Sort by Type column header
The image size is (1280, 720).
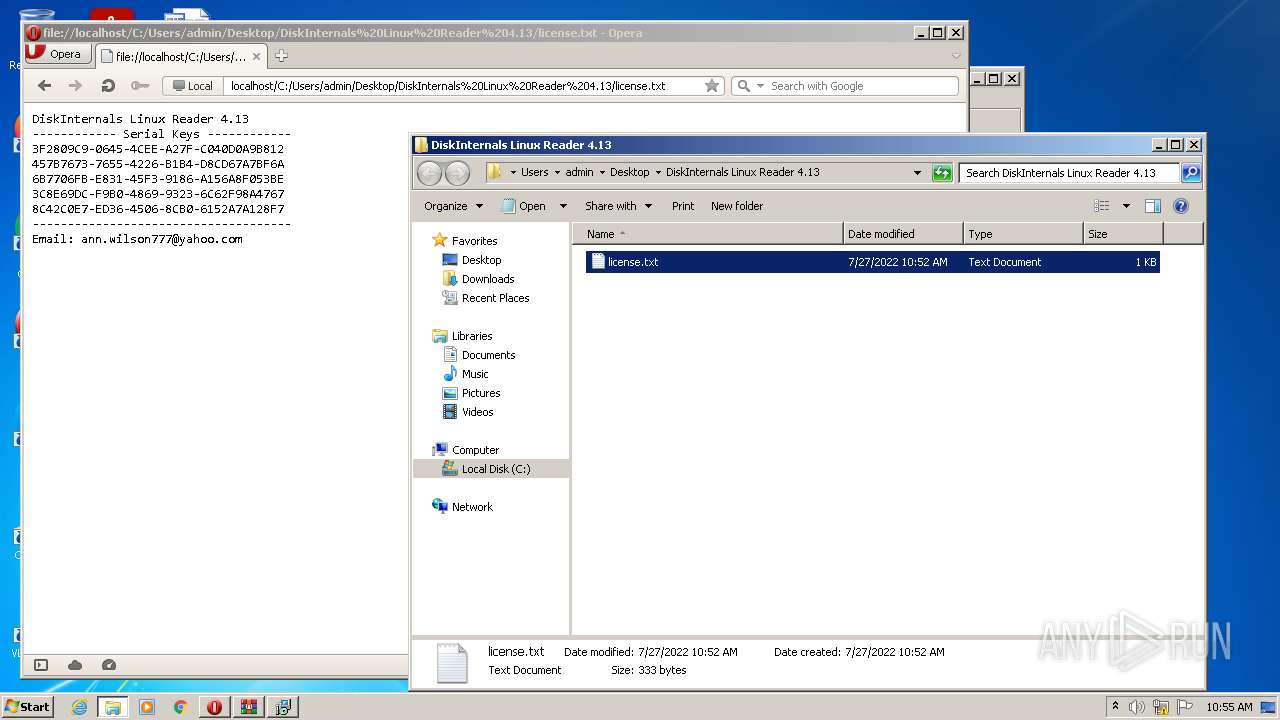pyautogui.click(x=1023, y=234)
